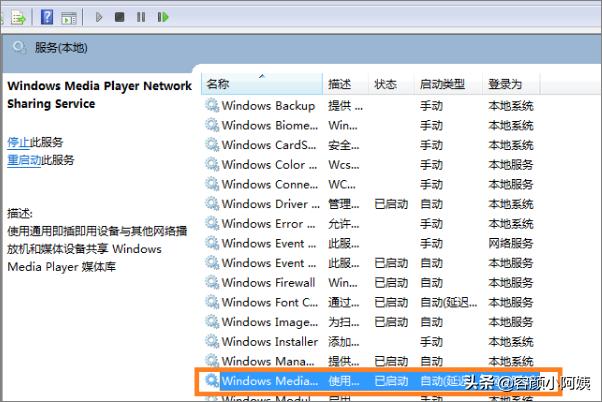Click the gear icon of Windows Backup
The width and height of the screenshot is (602, 402).
pos(212,105)
